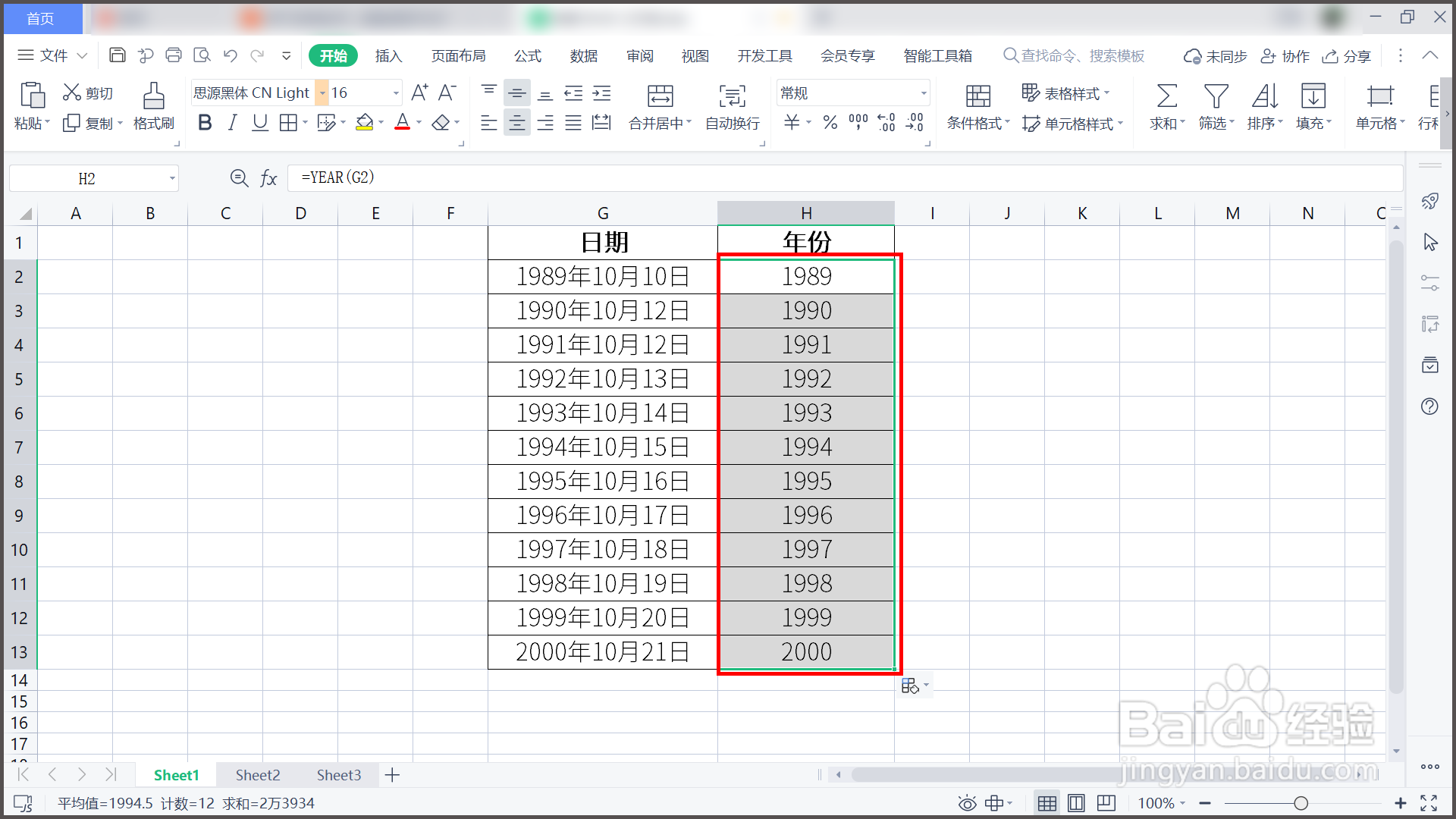Open the 公式 ribbon tab
1456x819 pixels.
528,55
